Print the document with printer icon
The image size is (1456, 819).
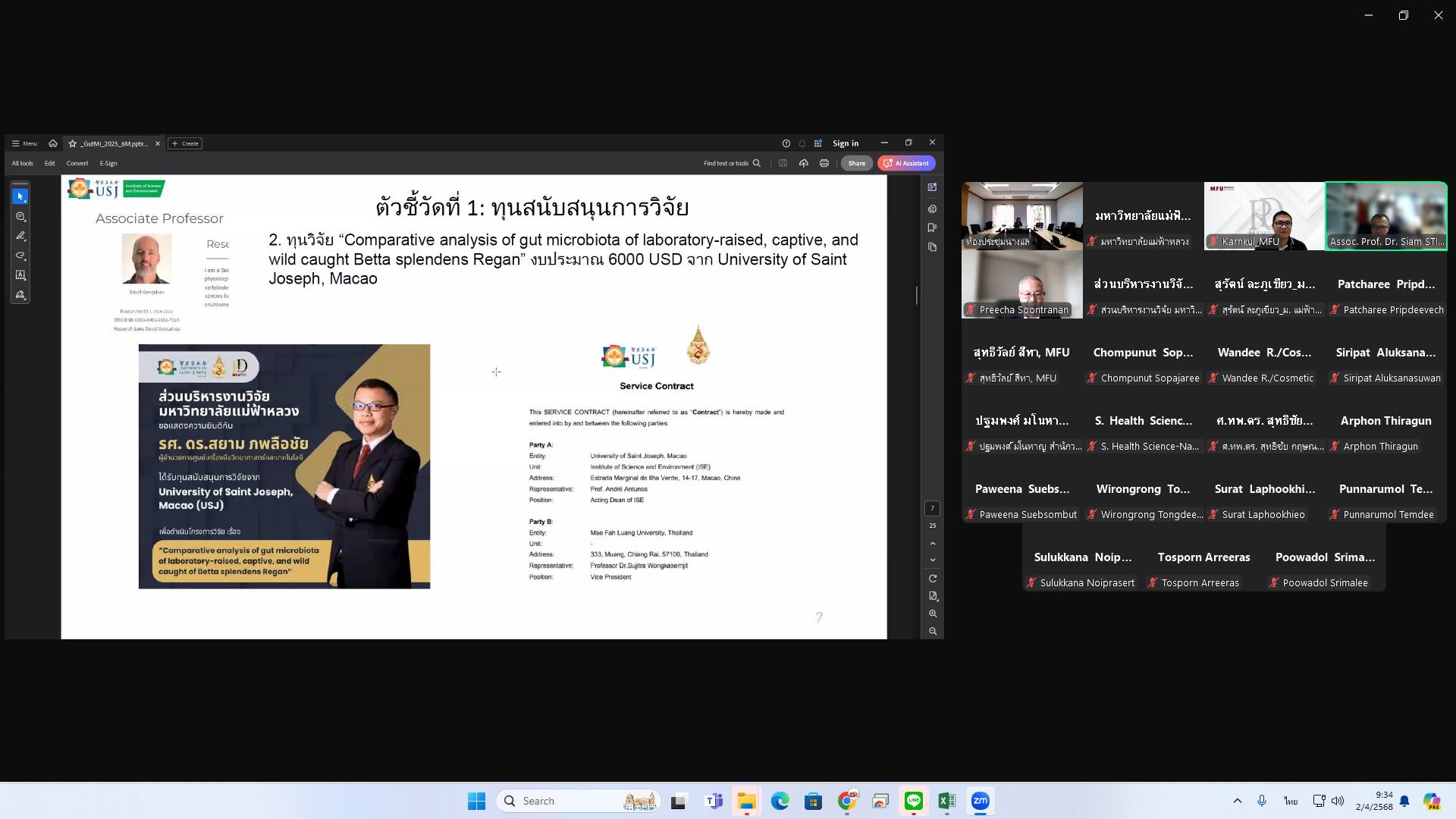pyautogui.click(x=824, y=163)
